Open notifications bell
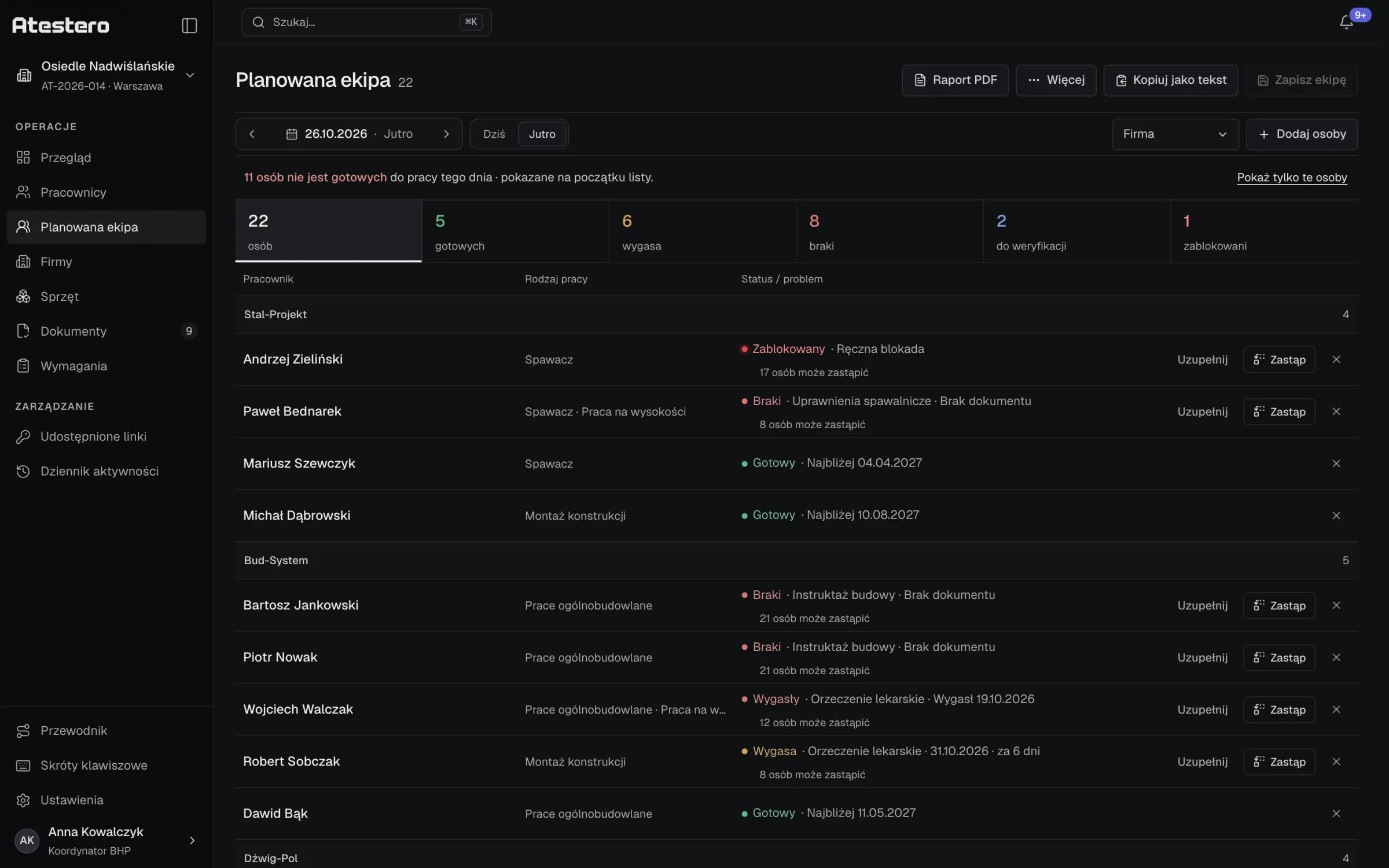This screenshot has width=1389, height=868. click(1346, 22)
